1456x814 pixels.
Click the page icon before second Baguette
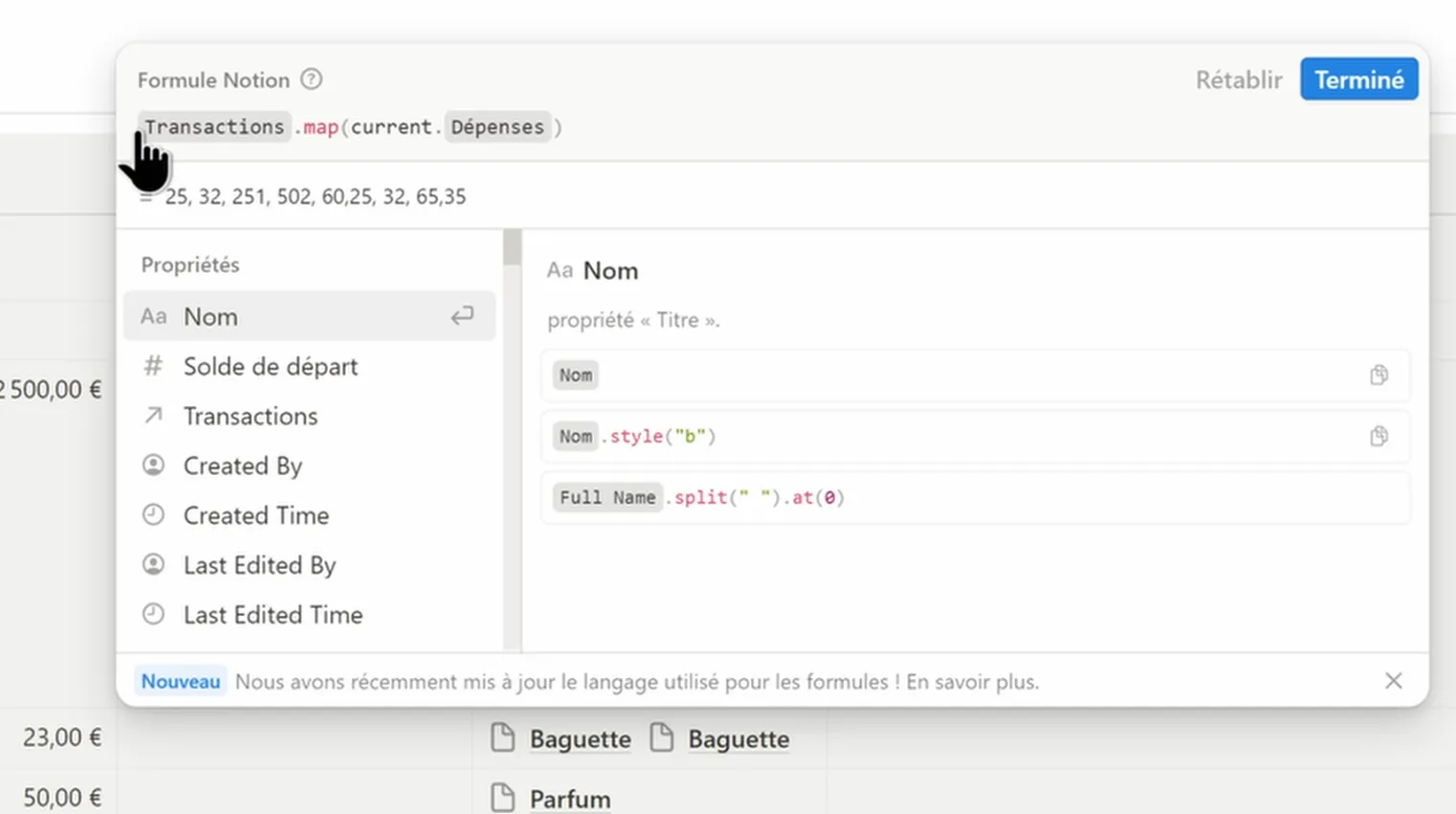point(661,737)
